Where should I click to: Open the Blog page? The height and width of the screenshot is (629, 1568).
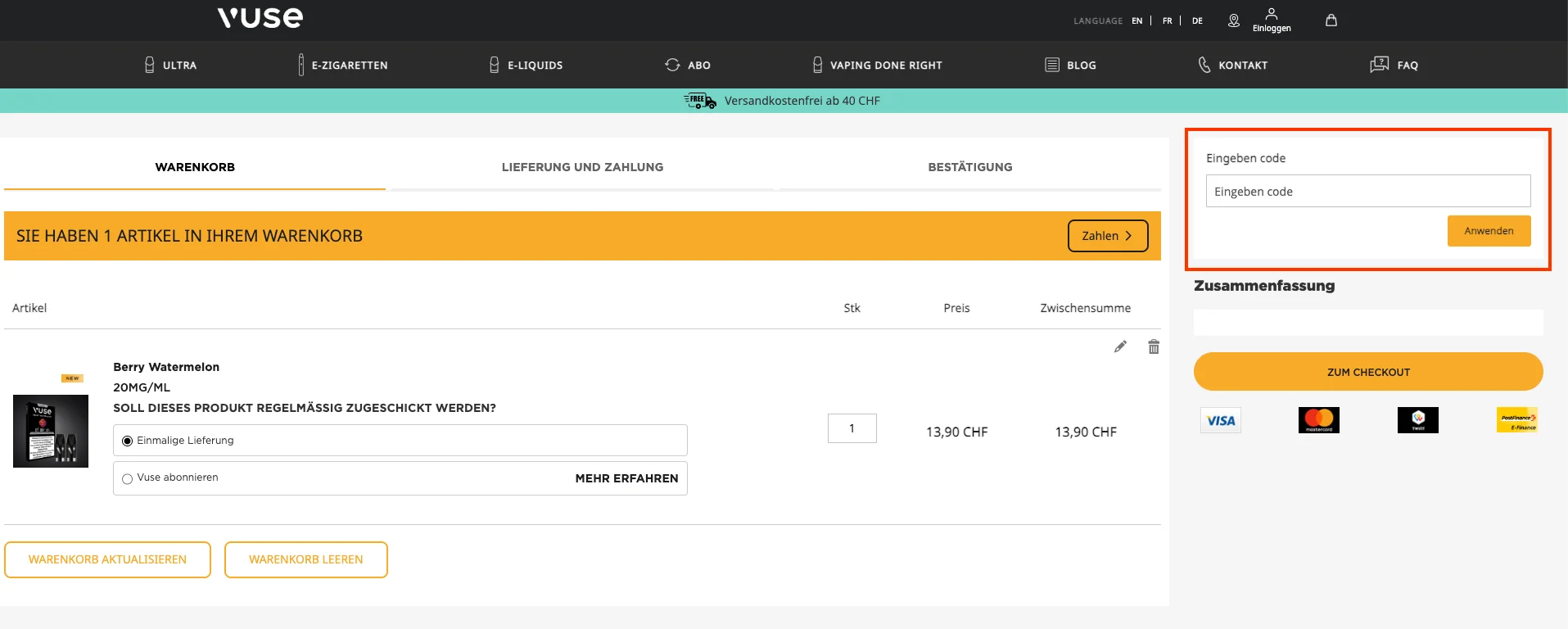pyautogui.click(x=1070, y=65)
